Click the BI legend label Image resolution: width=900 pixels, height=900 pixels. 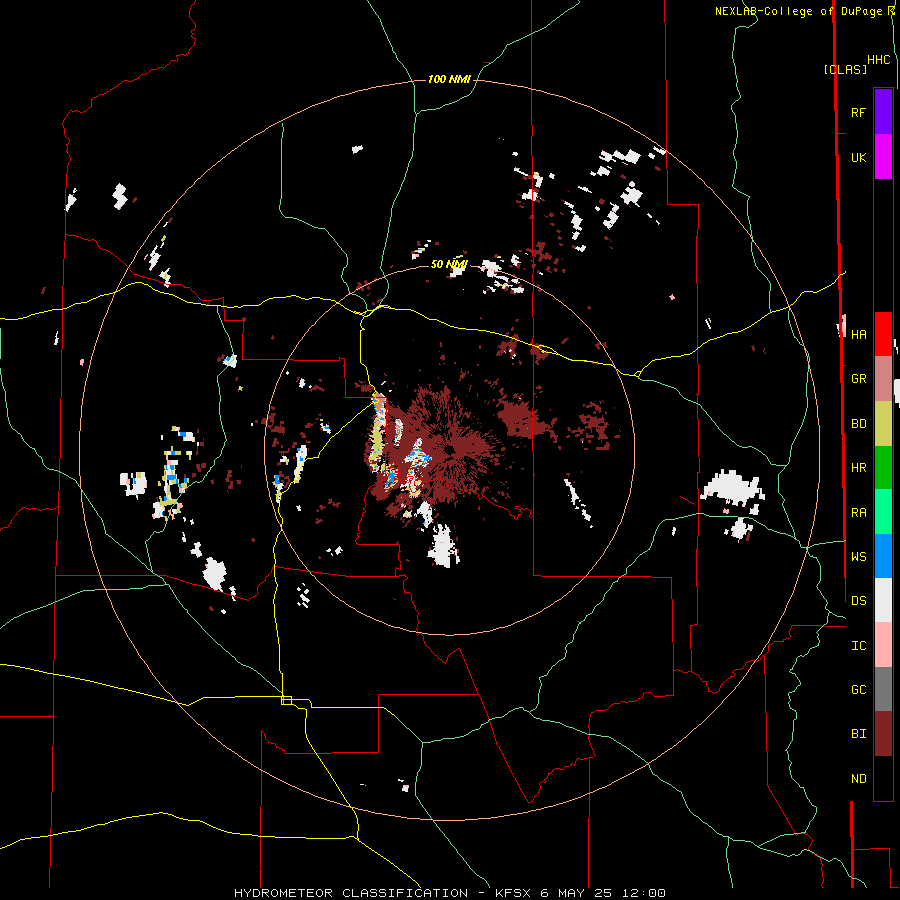pyautogui.click(x=858, y=734)
